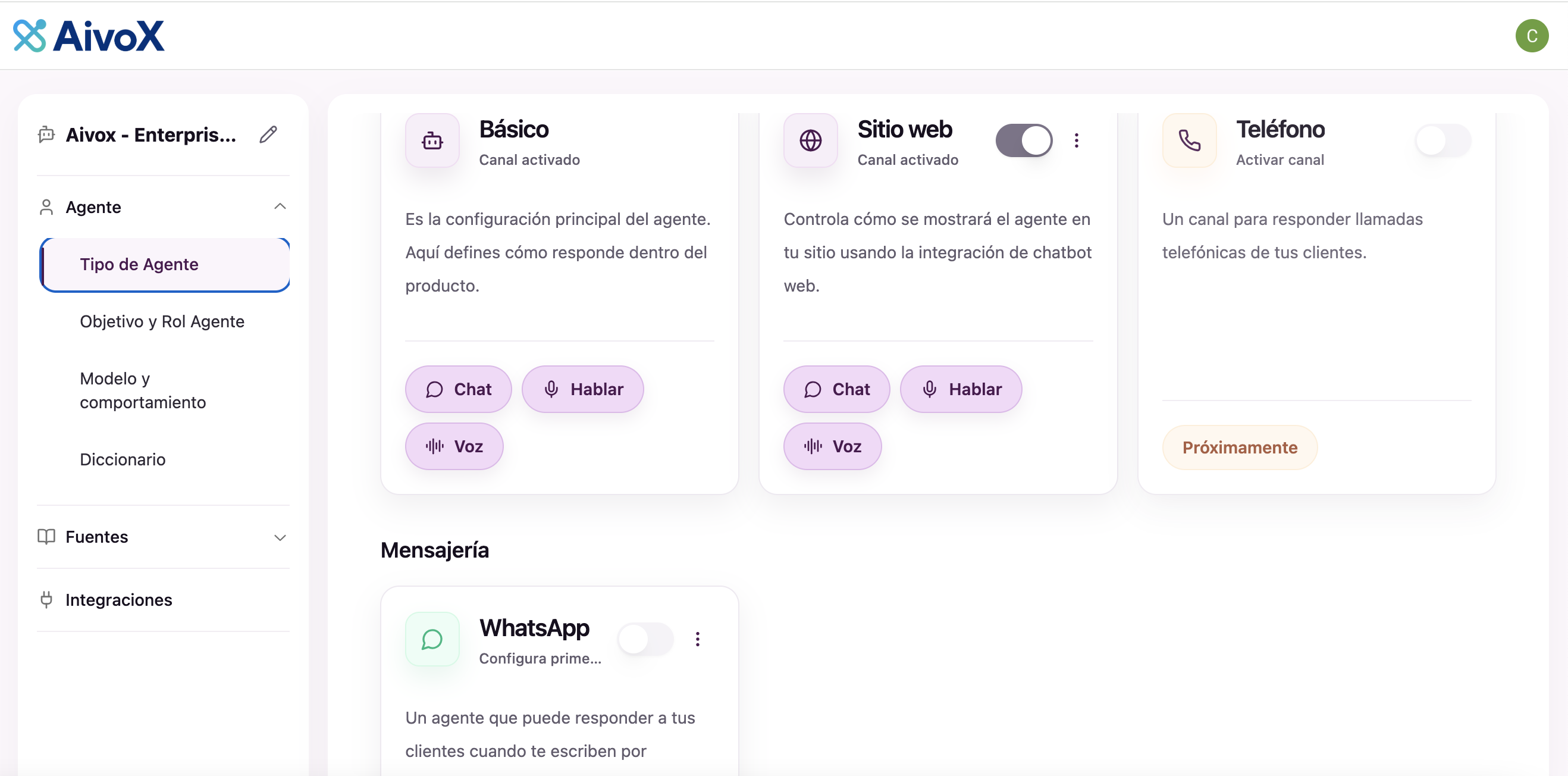Disable the Sitio web channel toggle

1024,140
